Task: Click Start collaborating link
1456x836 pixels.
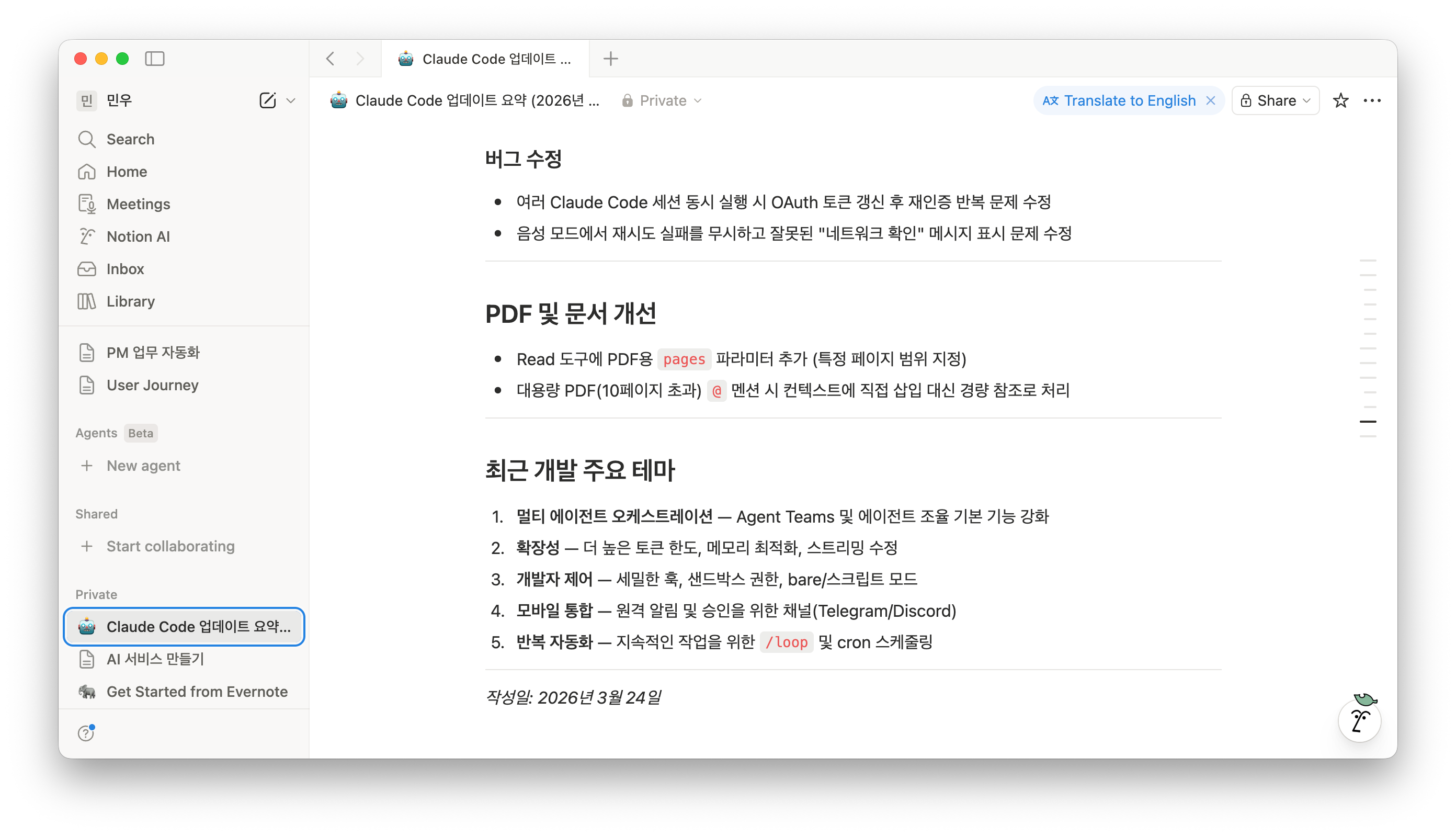Action: [184, 546]
